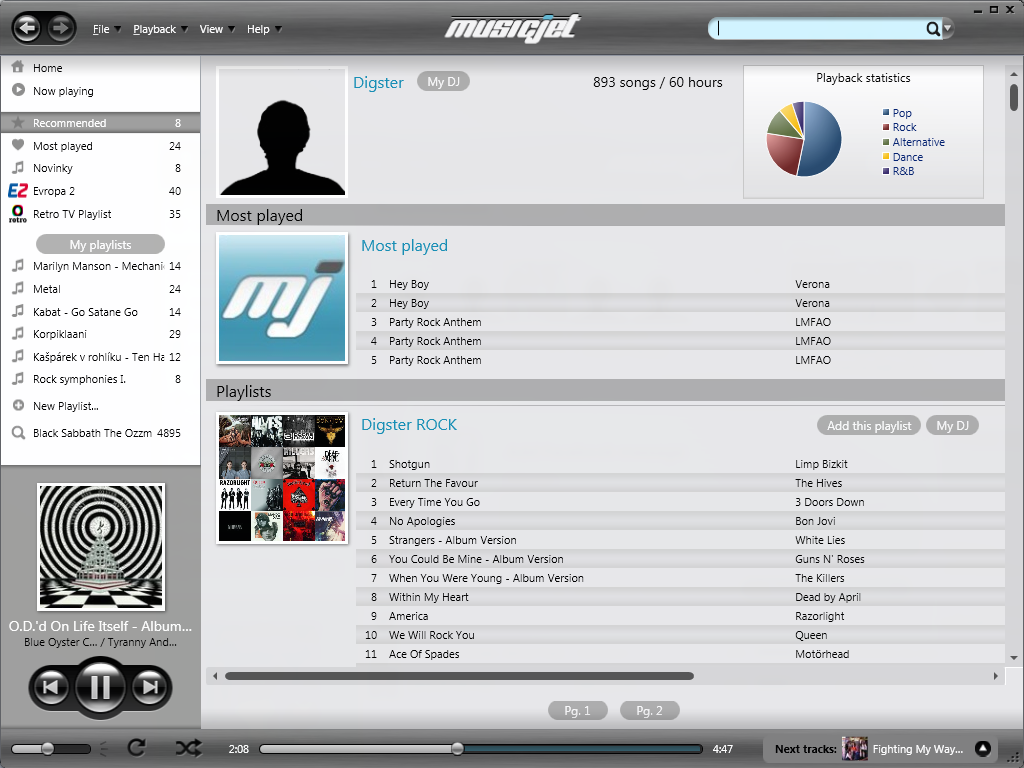Click the O.D.'d On Life Itself song title

tap(101, 626)
